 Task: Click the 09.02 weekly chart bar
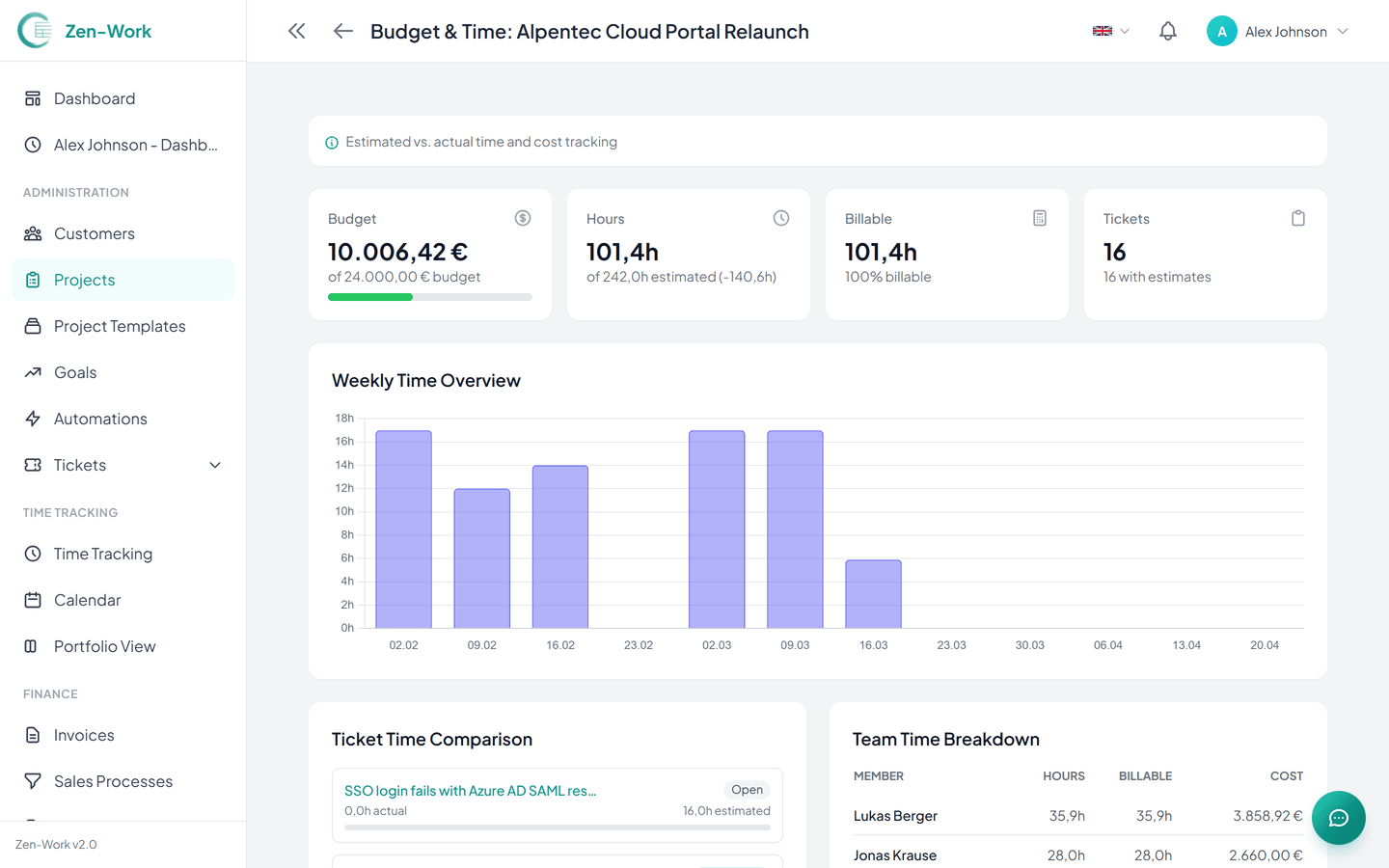pos(482,558)
